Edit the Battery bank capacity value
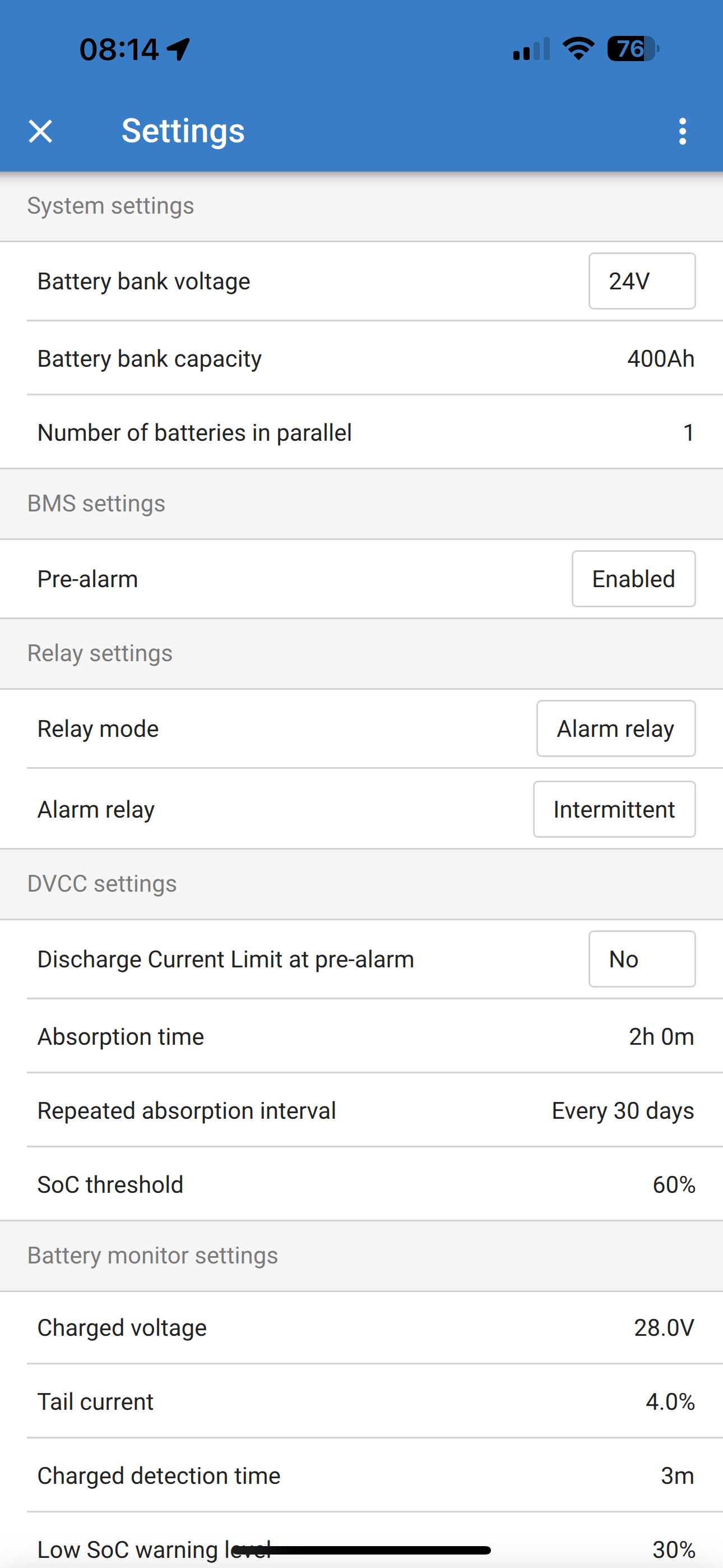Viewport: 723px width, 1568px height. 660,358
